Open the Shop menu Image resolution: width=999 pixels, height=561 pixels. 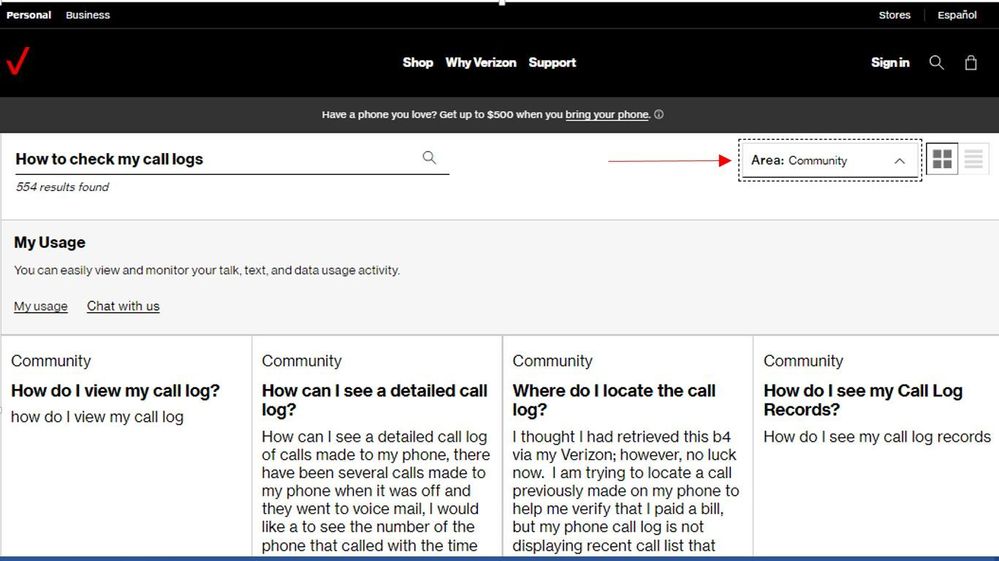tap(417, 62)
